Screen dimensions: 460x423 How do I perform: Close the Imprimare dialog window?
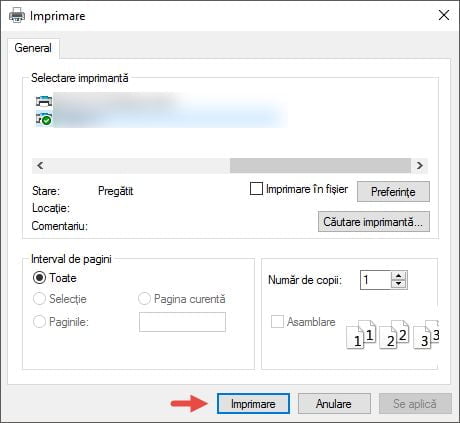coord(444,15)
